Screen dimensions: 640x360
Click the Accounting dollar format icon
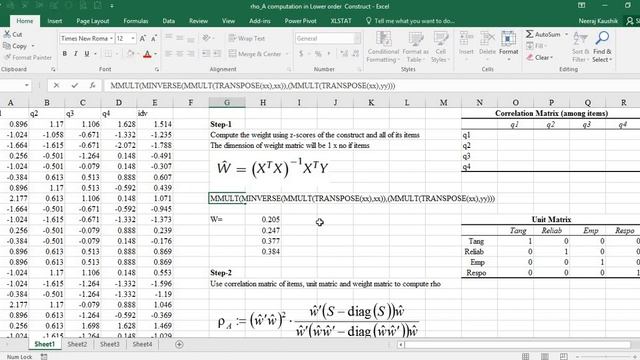coord(301,53)
